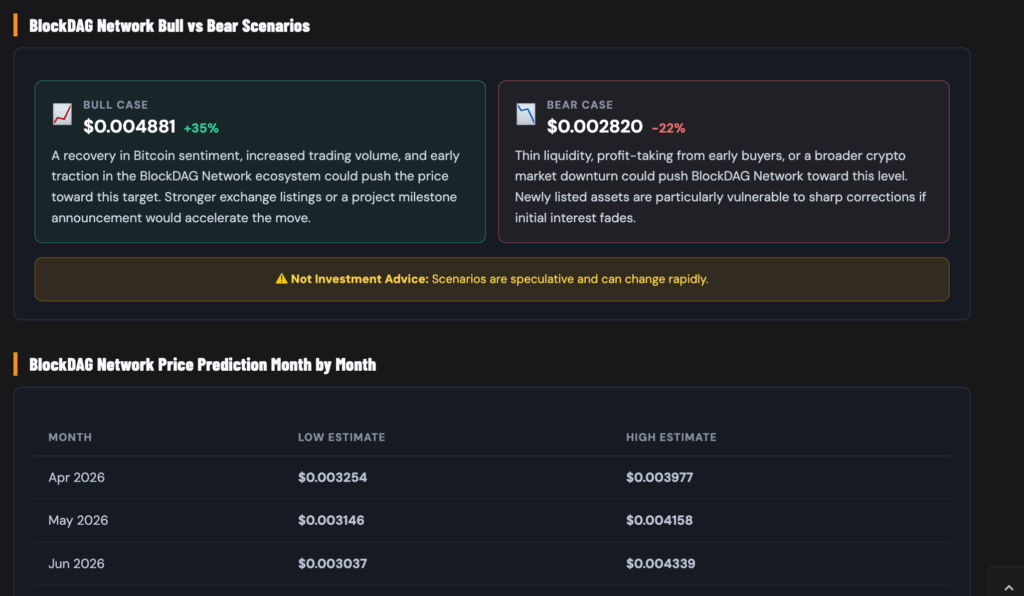Select the bull case price $0.004881
The height and width of the screenshot is (596, 1024).
click(x=129, y=126)
